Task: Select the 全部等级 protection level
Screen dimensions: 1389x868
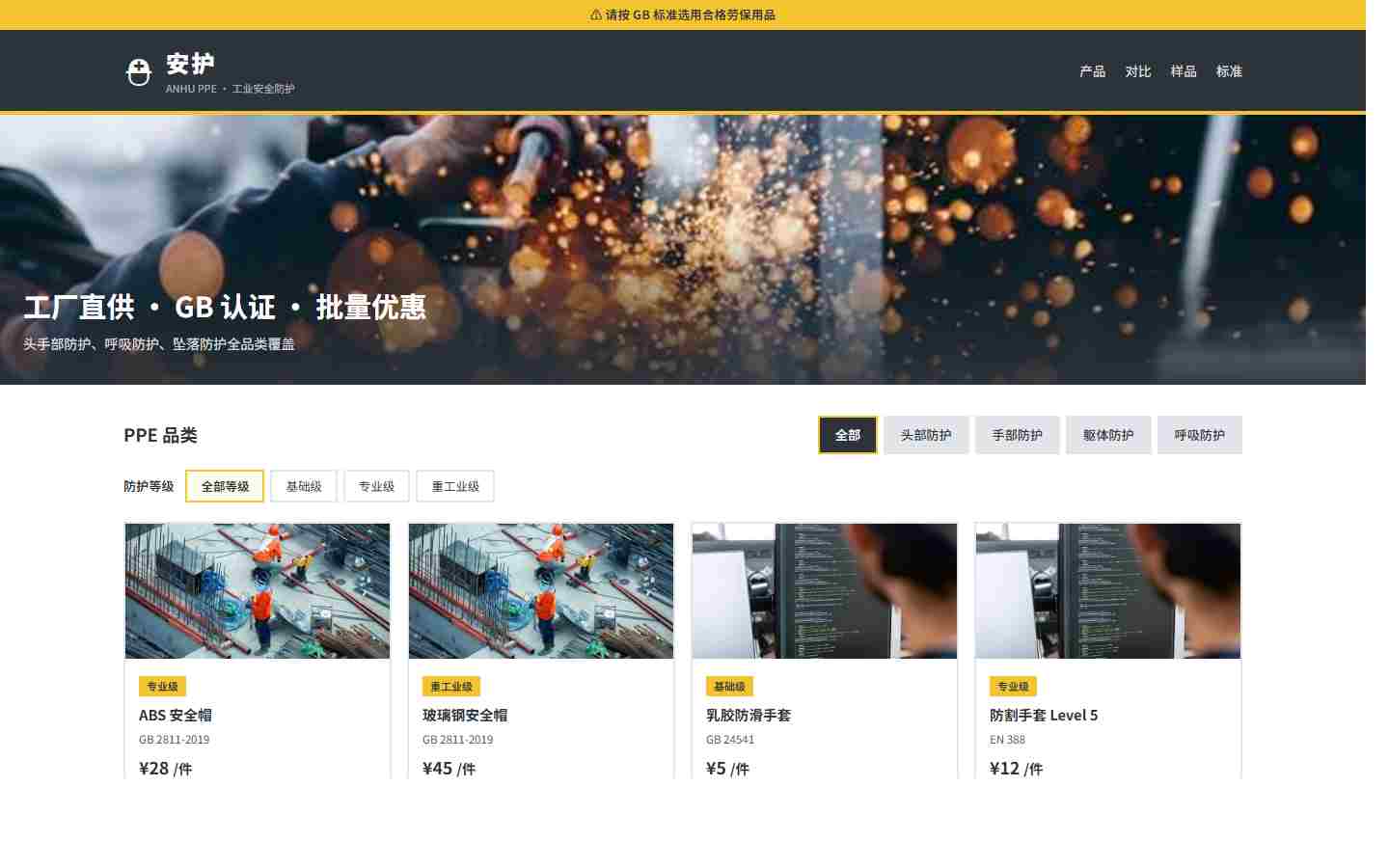Action: pyautogui.click(x=225, y=486)
